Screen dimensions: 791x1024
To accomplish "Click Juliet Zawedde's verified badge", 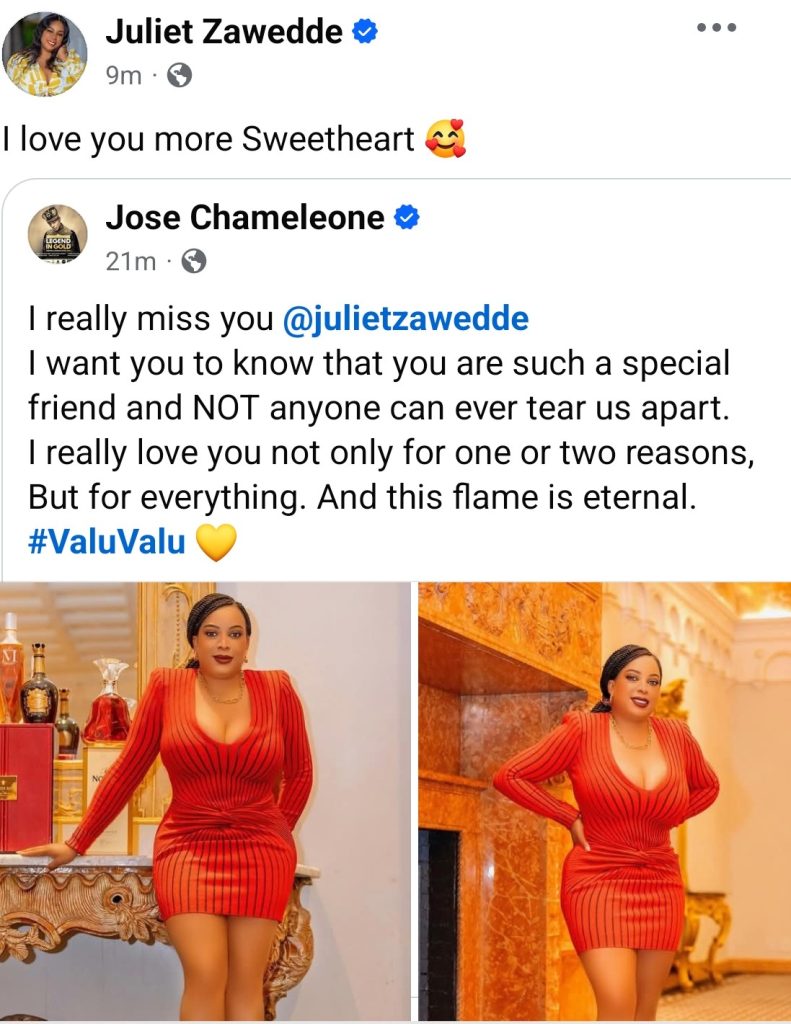I will pos(365,31).
